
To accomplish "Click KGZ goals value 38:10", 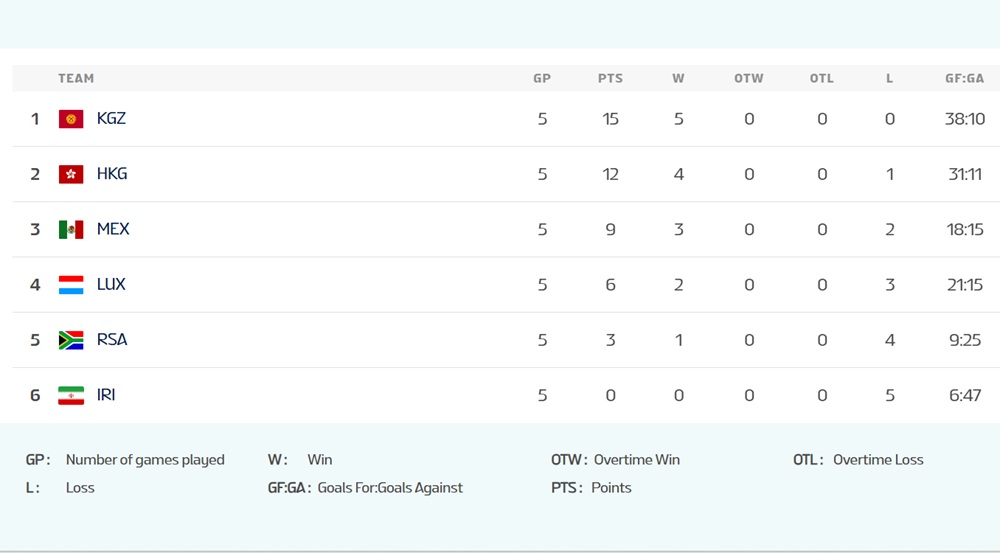I will 965,119.
